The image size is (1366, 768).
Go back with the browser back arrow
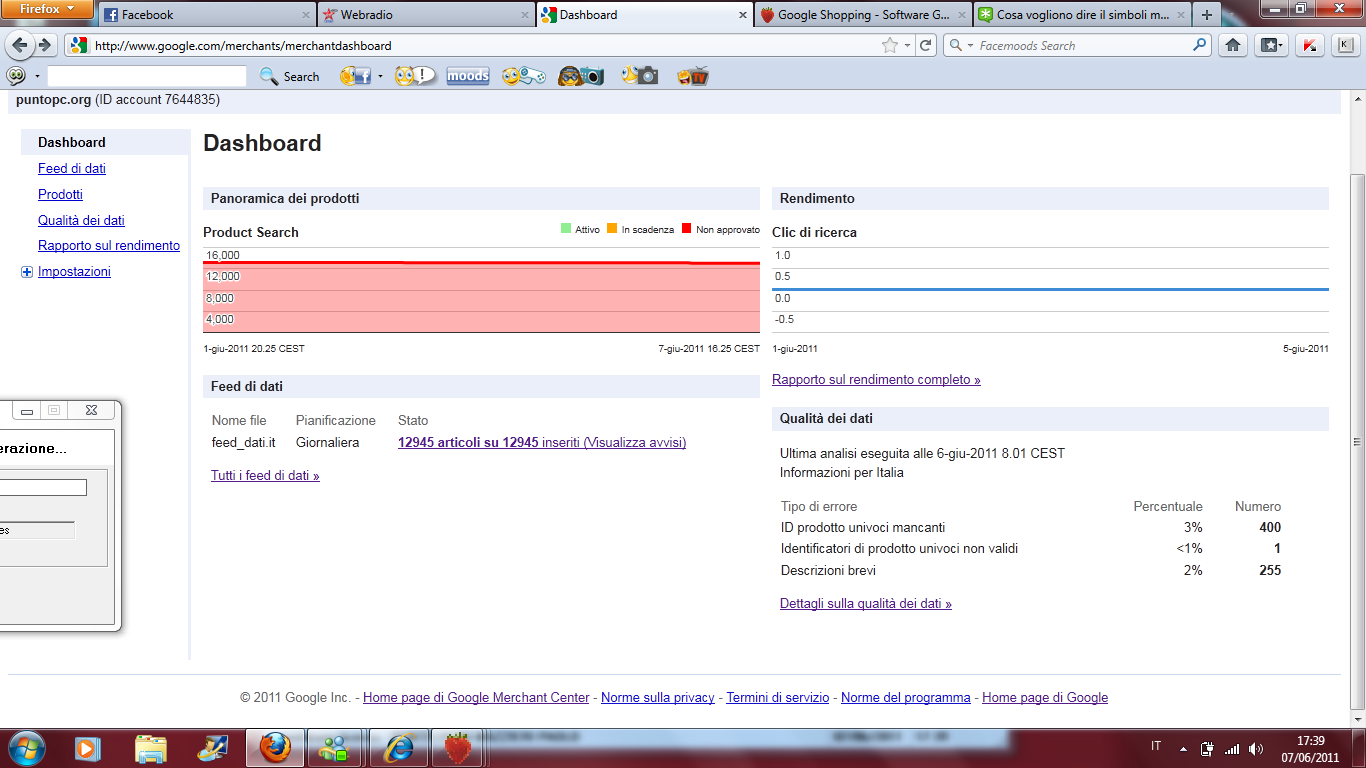[x=20, y=45]
